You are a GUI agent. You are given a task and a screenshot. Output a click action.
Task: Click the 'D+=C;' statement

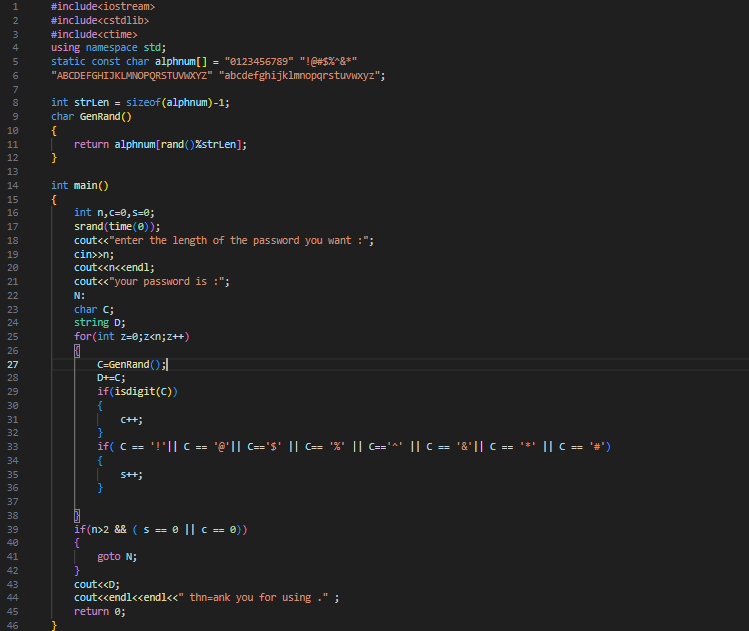(111, 378)
